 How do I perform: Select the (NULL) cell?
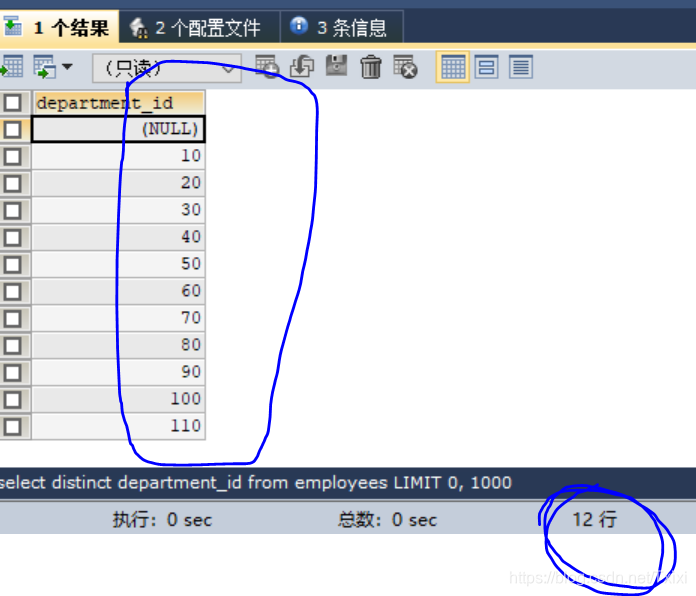[x=119, y=129]
